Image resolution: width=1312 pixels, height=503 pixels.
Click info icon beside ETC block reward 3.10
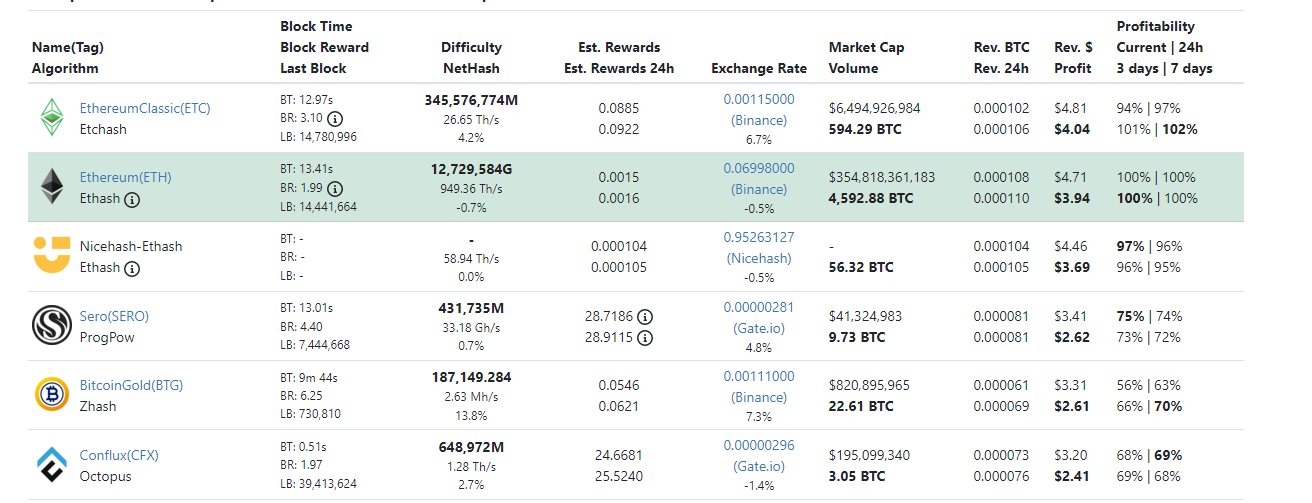pyautogui.click(x=334, y=118)
